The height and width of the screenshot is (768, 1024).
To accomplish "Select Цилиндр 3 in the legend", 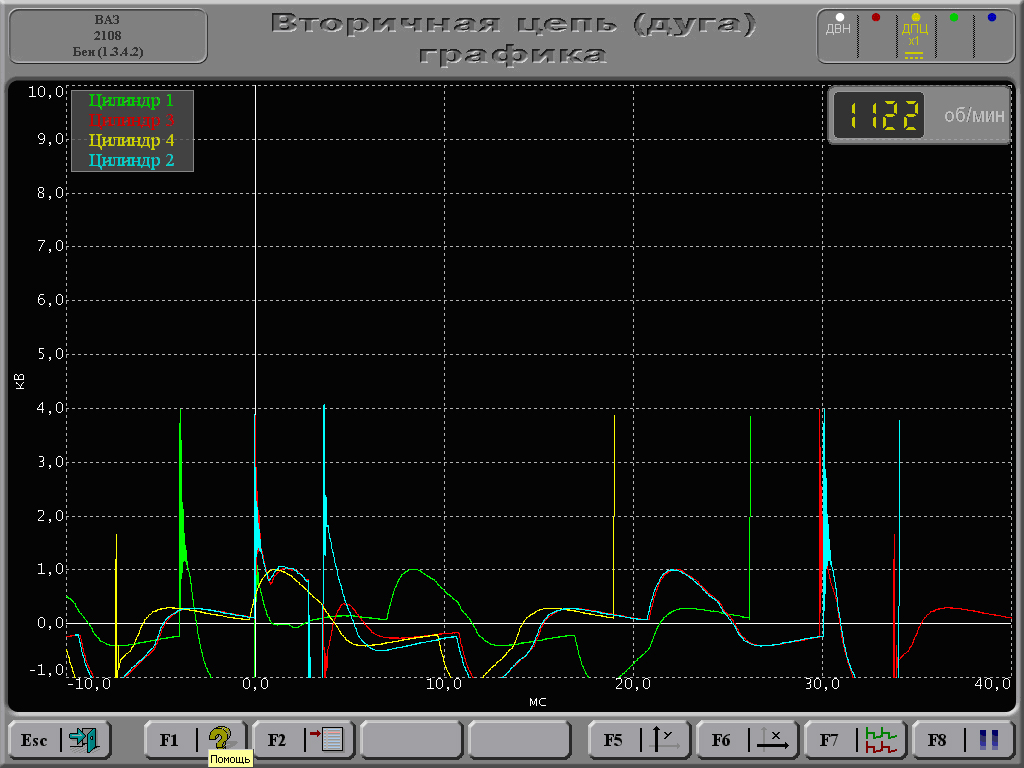I will tap(131, 120).
